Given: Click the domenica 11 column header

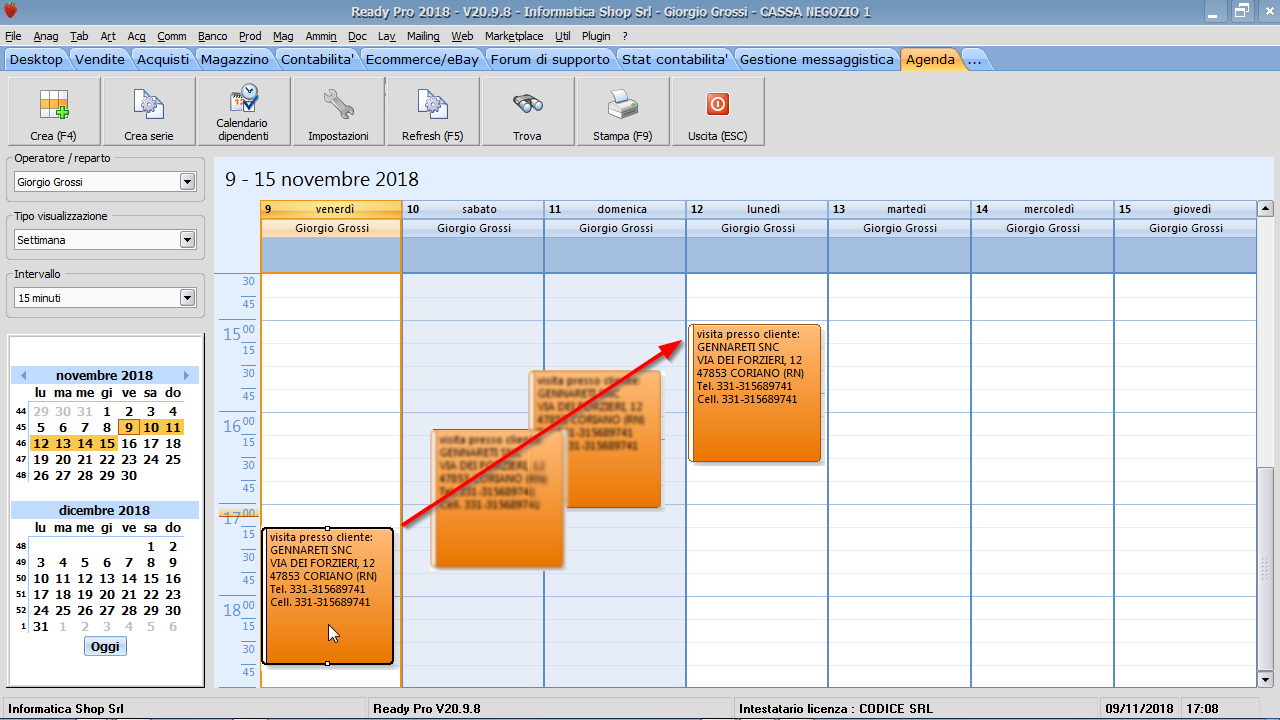Looking at the screenshot, I should pos(615,209).
